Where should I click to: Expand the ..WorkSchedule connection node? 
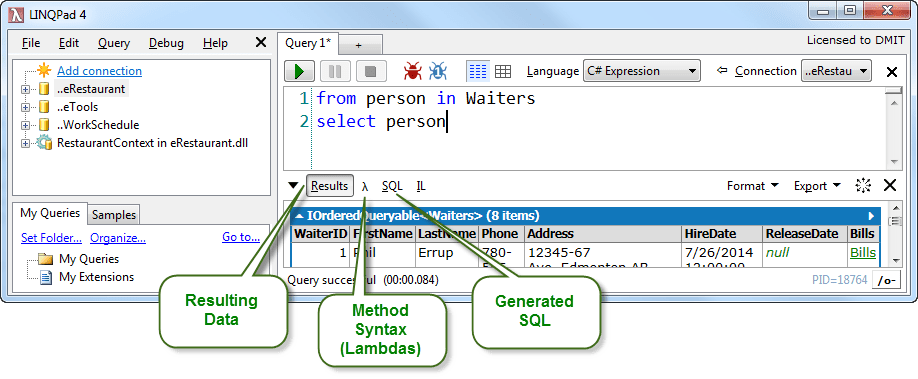(25, 125)
